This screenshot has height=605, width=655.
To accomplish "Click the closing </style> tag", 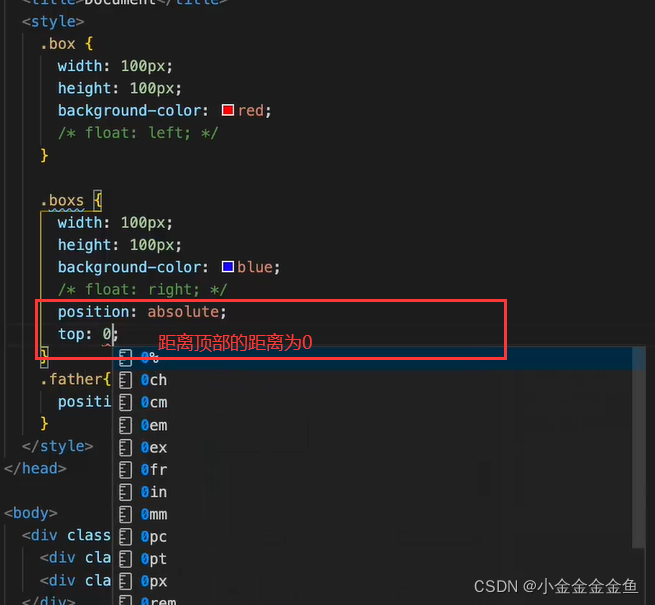I will click(58, 446).
